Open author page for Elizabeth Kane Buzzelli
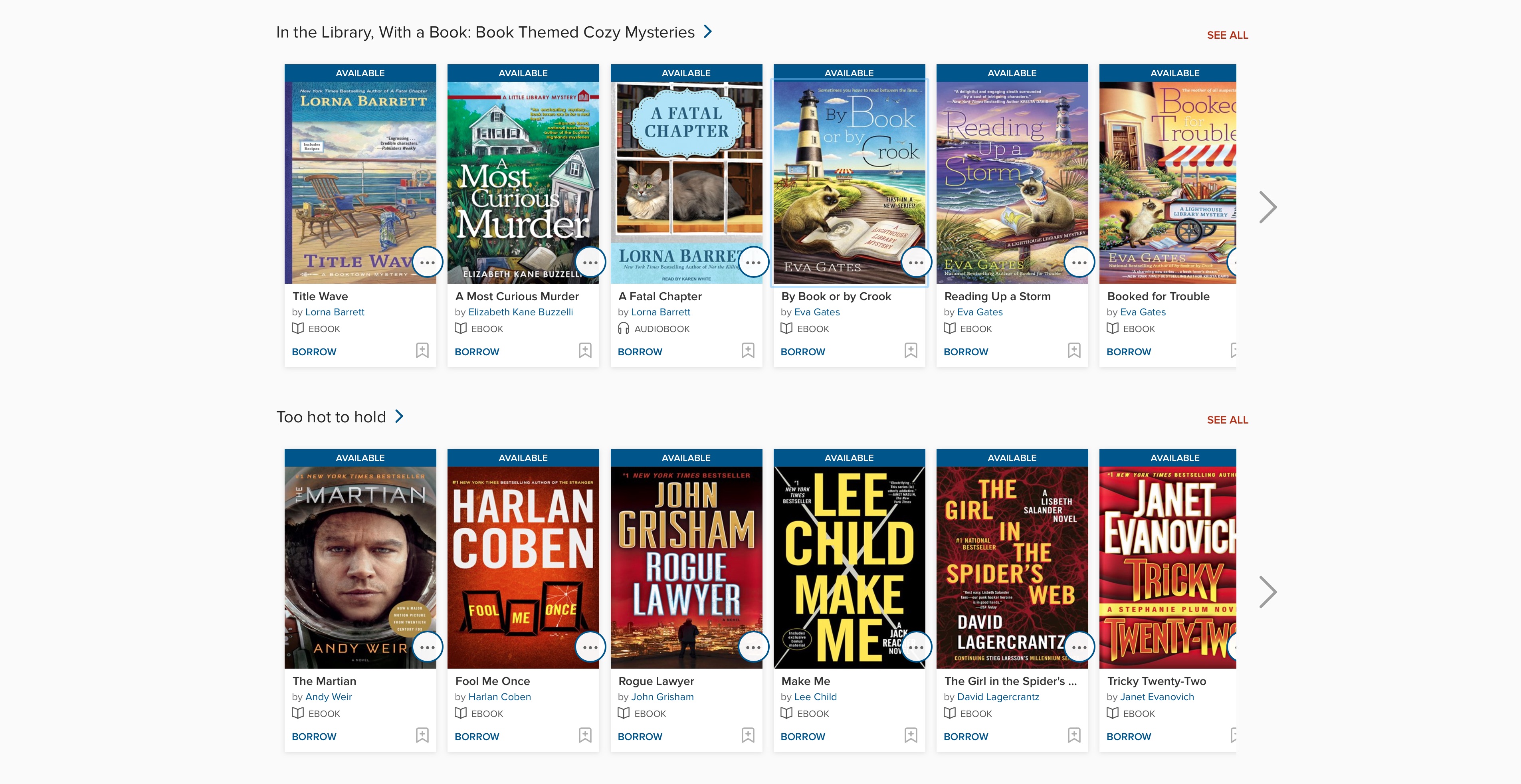 (520, 312)
